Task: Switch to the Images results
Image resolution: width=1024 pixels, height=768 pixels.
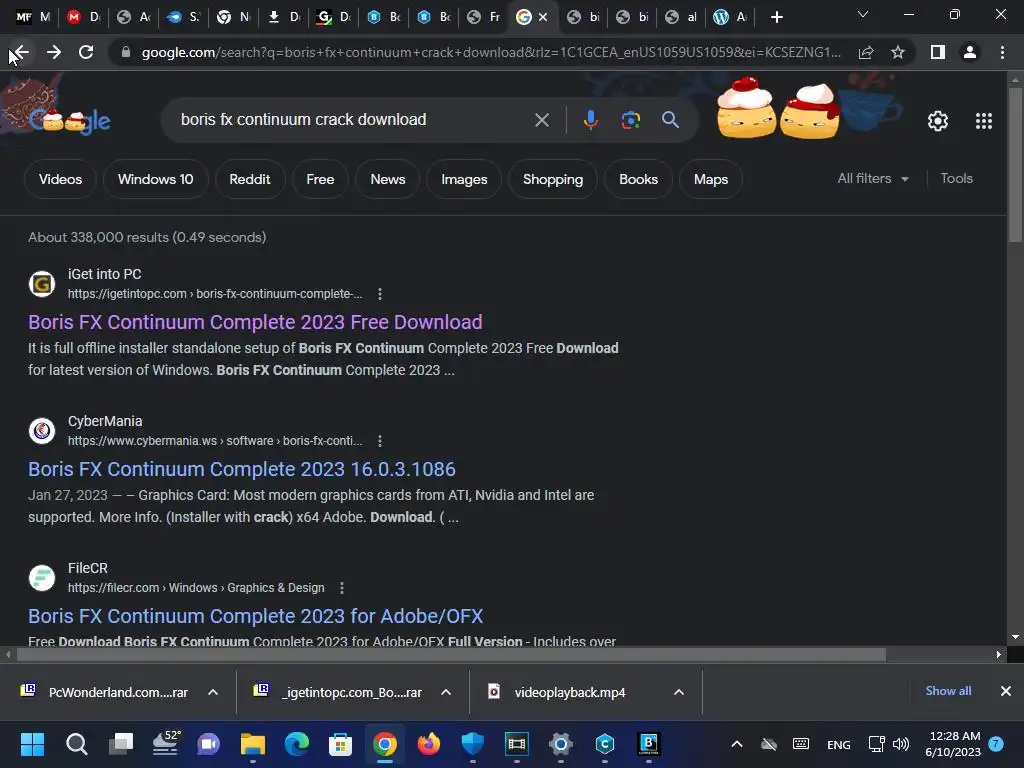Action: click(x=464, y=179)
